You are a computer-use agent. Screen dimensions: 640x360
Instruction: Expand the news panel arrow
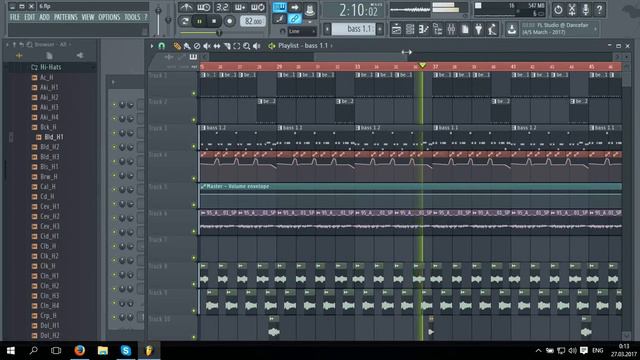click(596, 29)
